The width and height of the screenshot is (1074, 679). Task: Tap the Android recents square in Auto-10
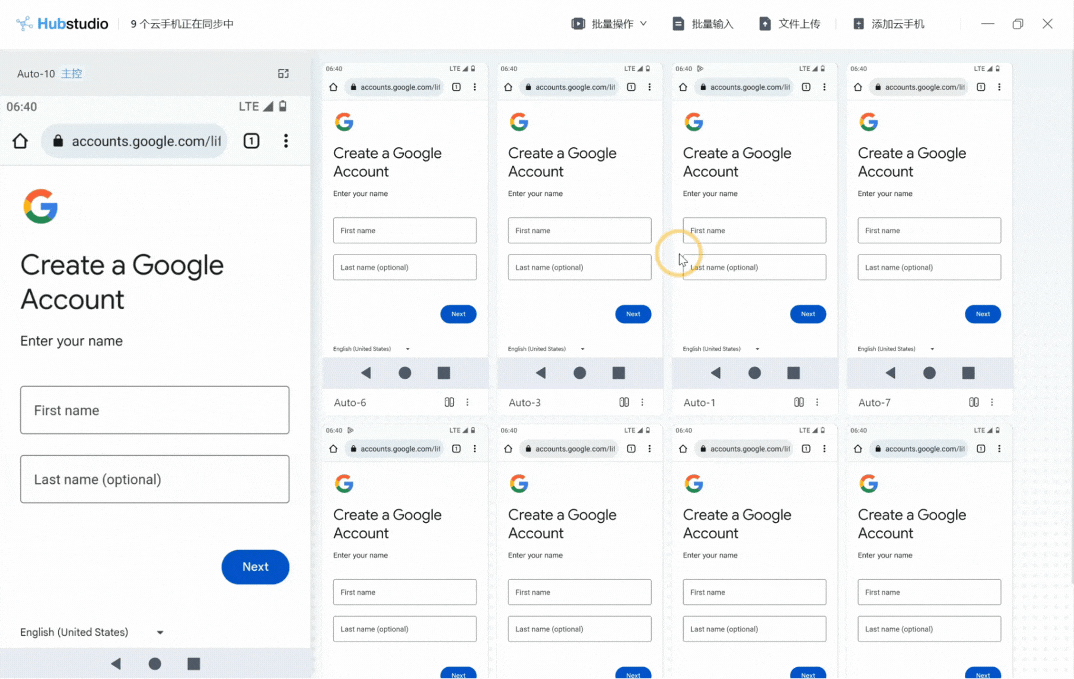(194, 663)
